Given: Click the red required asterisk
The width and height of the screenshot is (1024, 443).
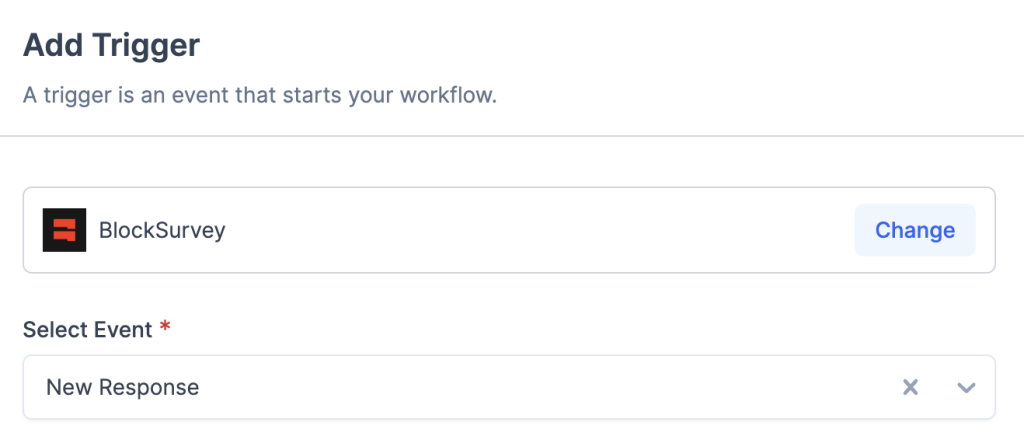Looking at the screenshot, I should click(x=165, y=329).
